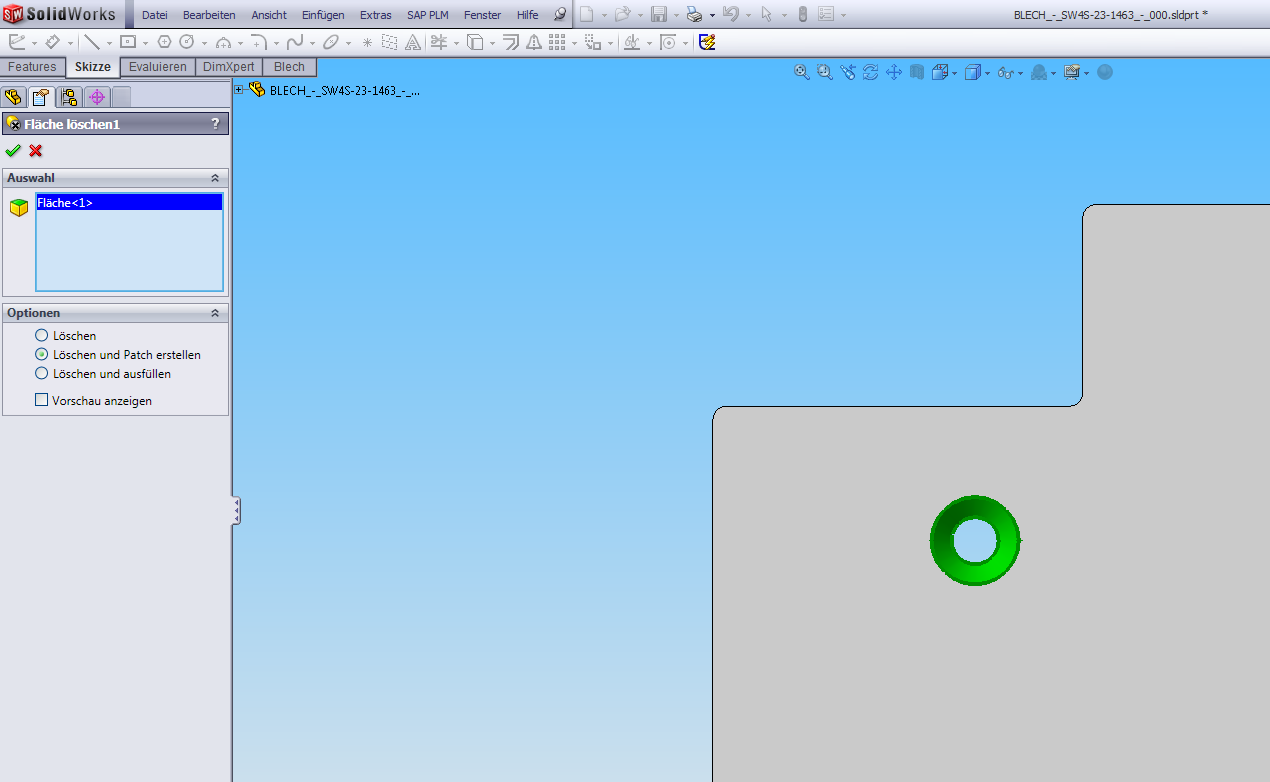Click the New document icon

588,15
